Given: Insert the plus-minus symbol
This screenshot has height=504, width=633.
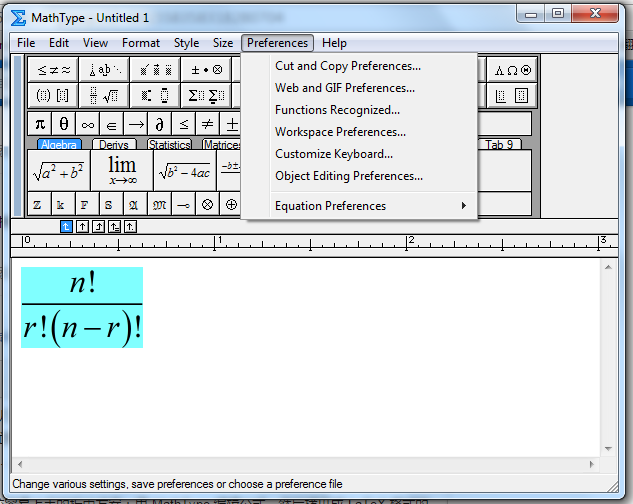Looking at the screenshot, I should pyautogui.click(x=231, y=124).
